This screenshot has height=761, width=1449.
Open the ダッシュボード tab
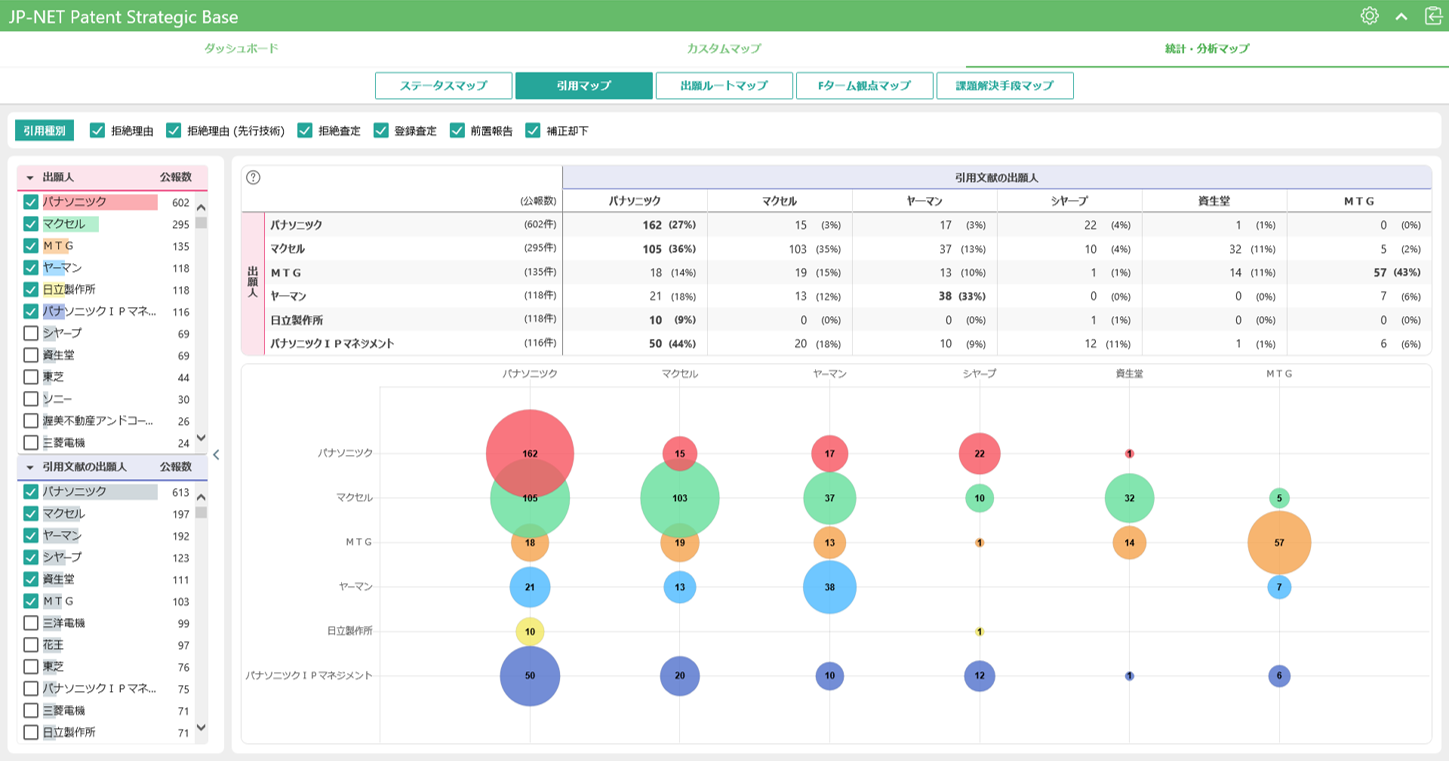tap(241, 48)
